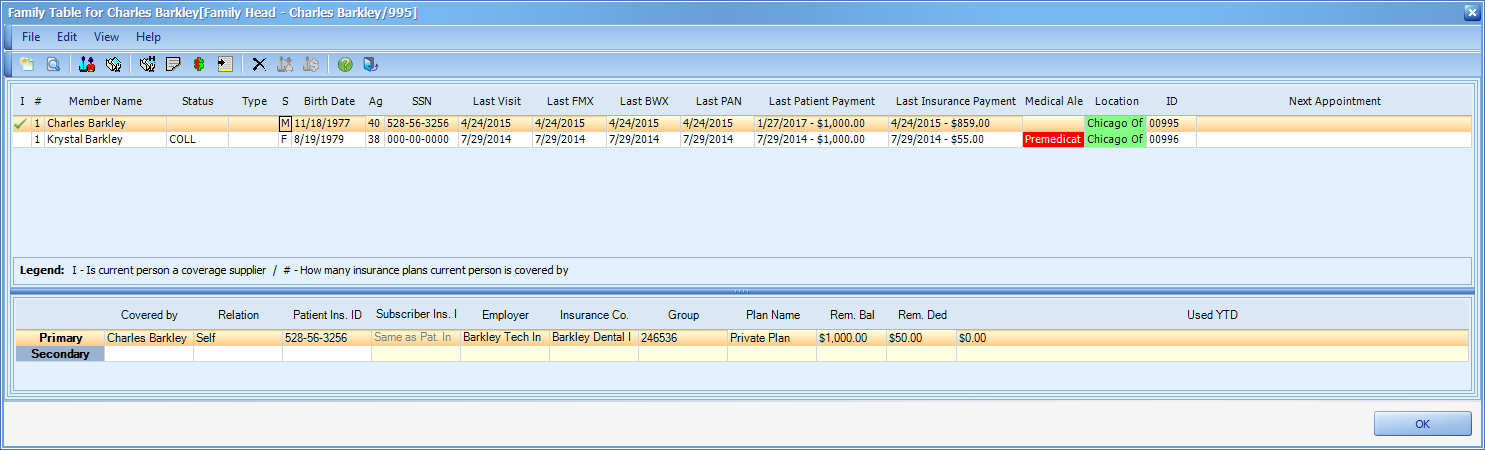Click the Private Plan cell
Viewport: 1485px width, 450px height.
[772, 338]
